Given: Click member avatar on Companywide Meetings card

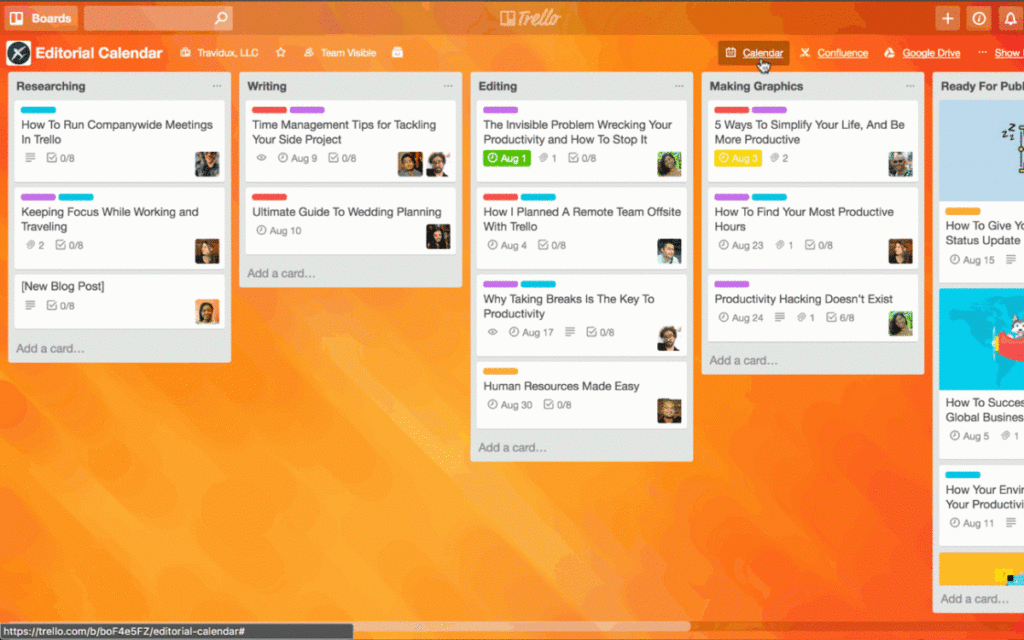Looking at the screenshot, I should (x=207, y=164).
